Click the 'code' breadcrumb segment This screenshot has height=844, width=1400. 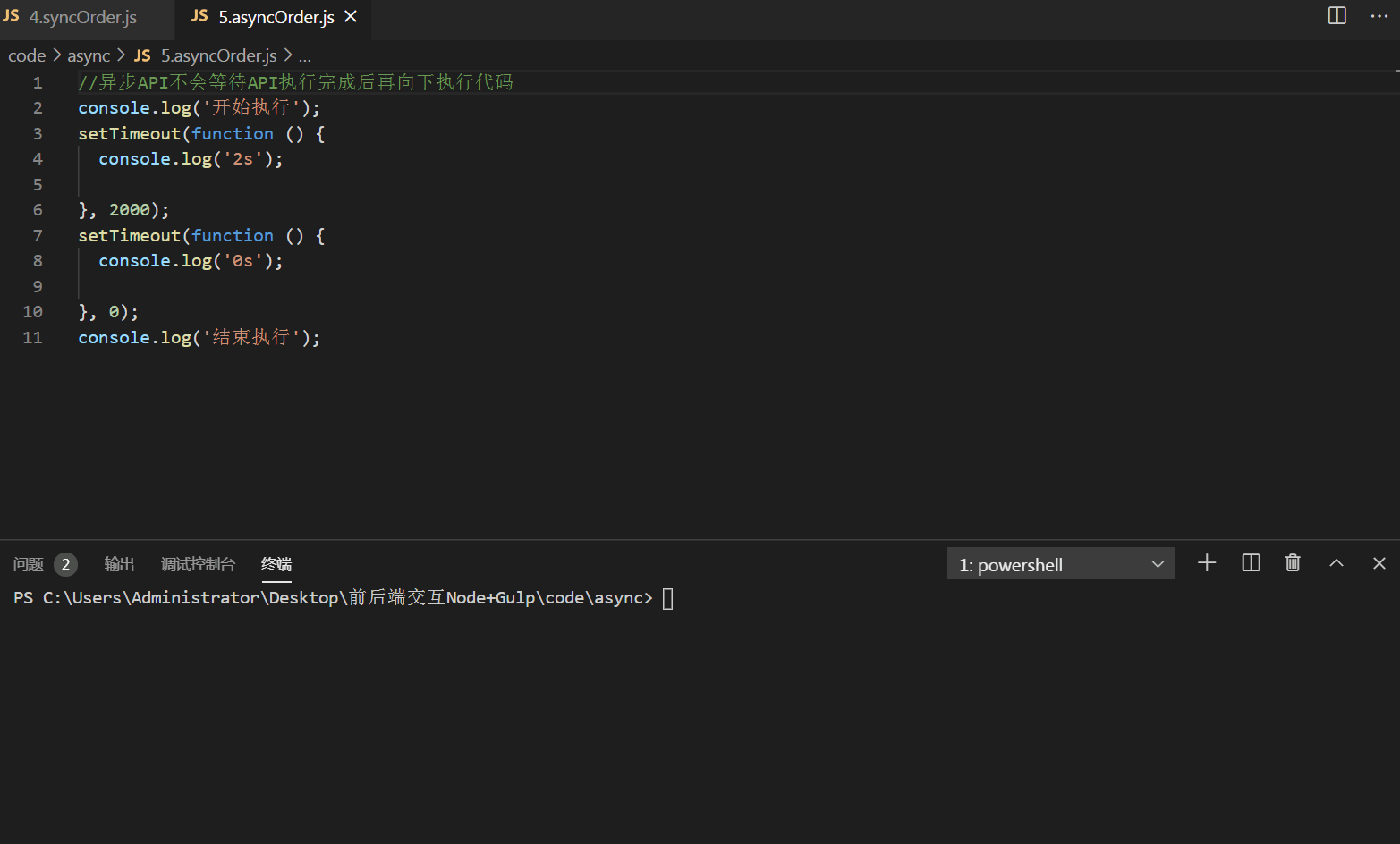coord(27,55)
